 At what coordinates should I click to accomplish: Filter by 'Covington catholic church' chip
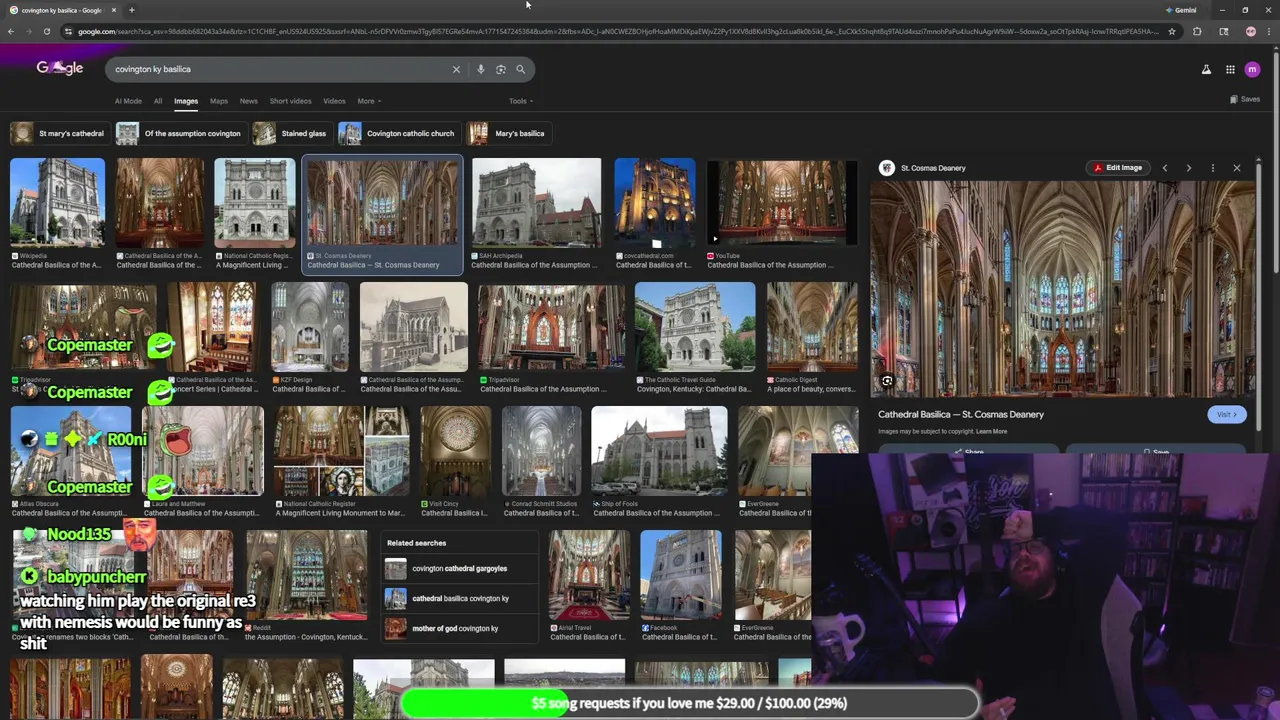[x=399, y=133]
